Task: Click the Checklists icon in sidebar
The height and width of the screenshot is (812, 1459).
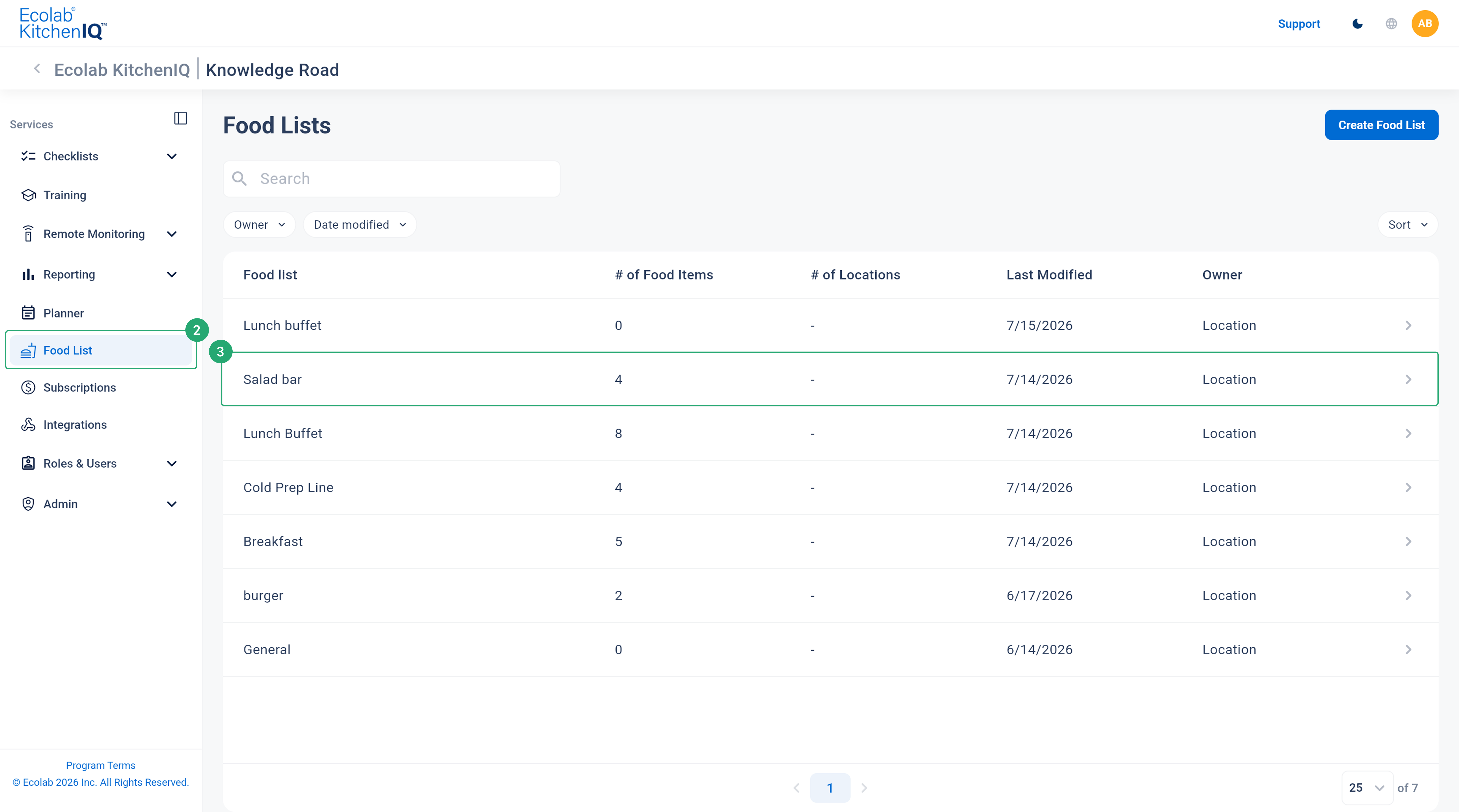Action: click(x=28, y=156)
